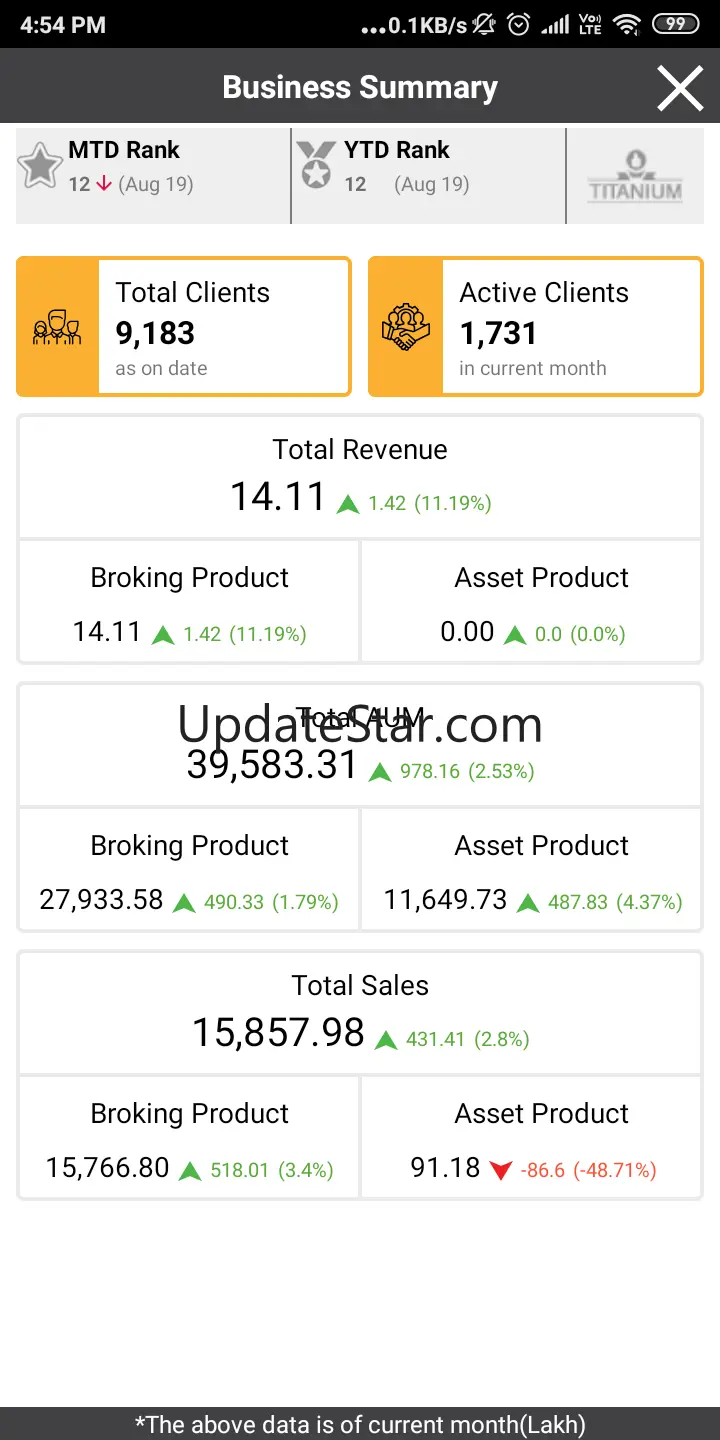Open Broking Product under Total Revenue
Image resolution: width=720 pixels, height=1440 pixels.
click(x=189, y=601)
